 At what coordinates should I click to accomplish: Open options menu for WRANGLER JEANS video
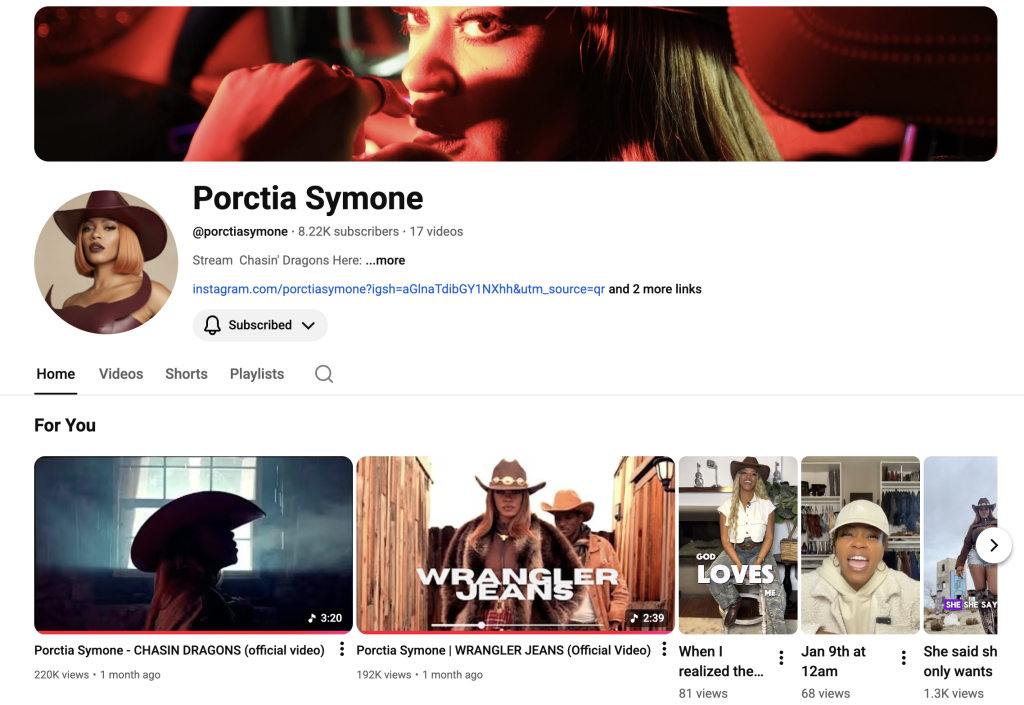point(664,648)
